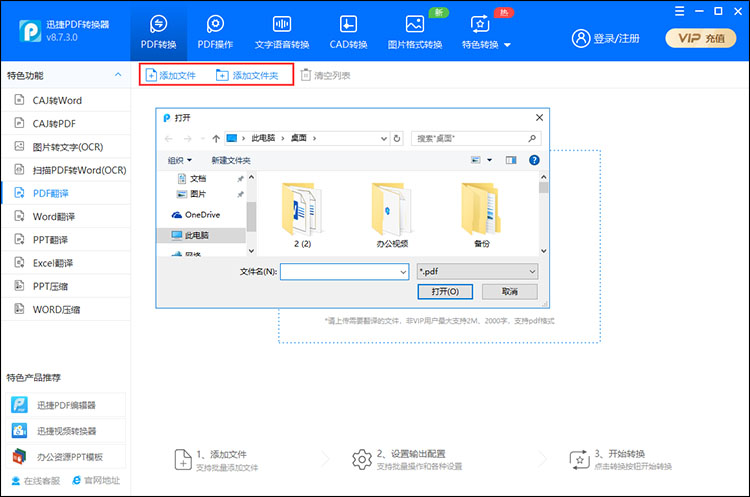Click the 搜索"桌面" search field
750x497 pixels.
pyautogui.click(x=476, y=138)
